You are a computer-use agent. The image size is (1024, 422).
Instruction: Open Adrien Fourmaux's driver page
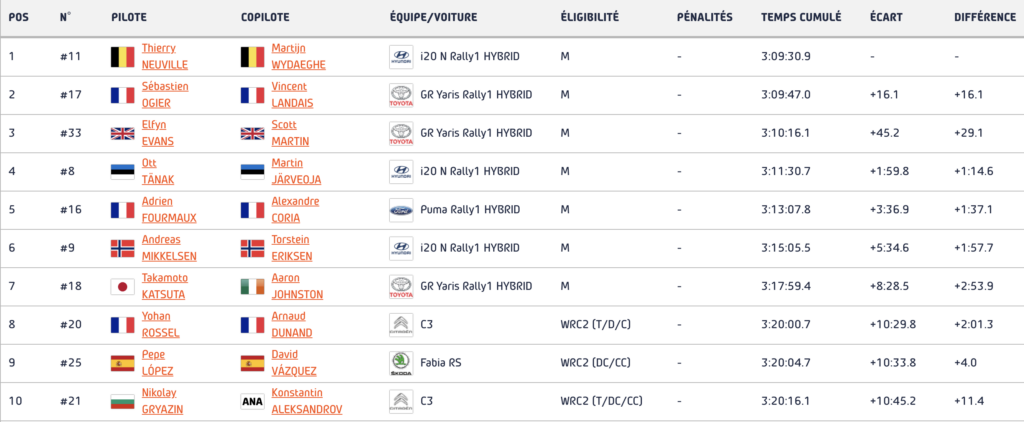166,210
